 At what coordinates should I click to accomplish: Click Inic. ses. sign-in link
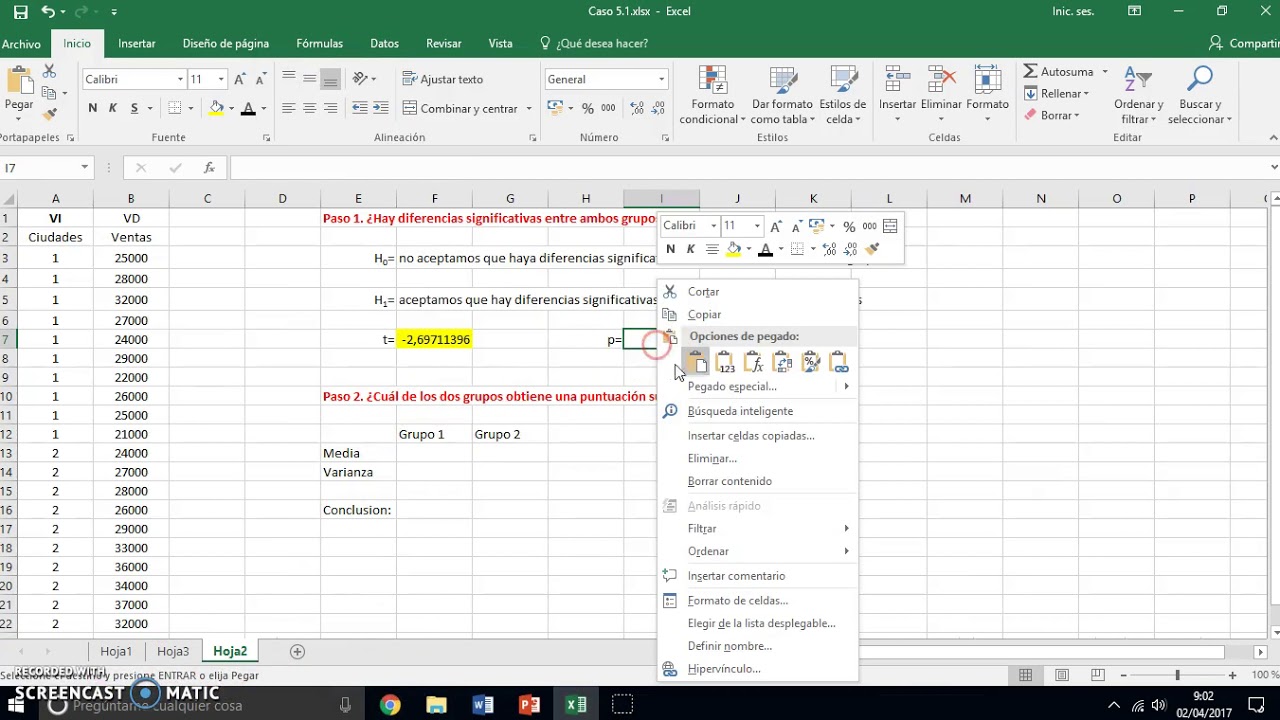(1073, 11)
